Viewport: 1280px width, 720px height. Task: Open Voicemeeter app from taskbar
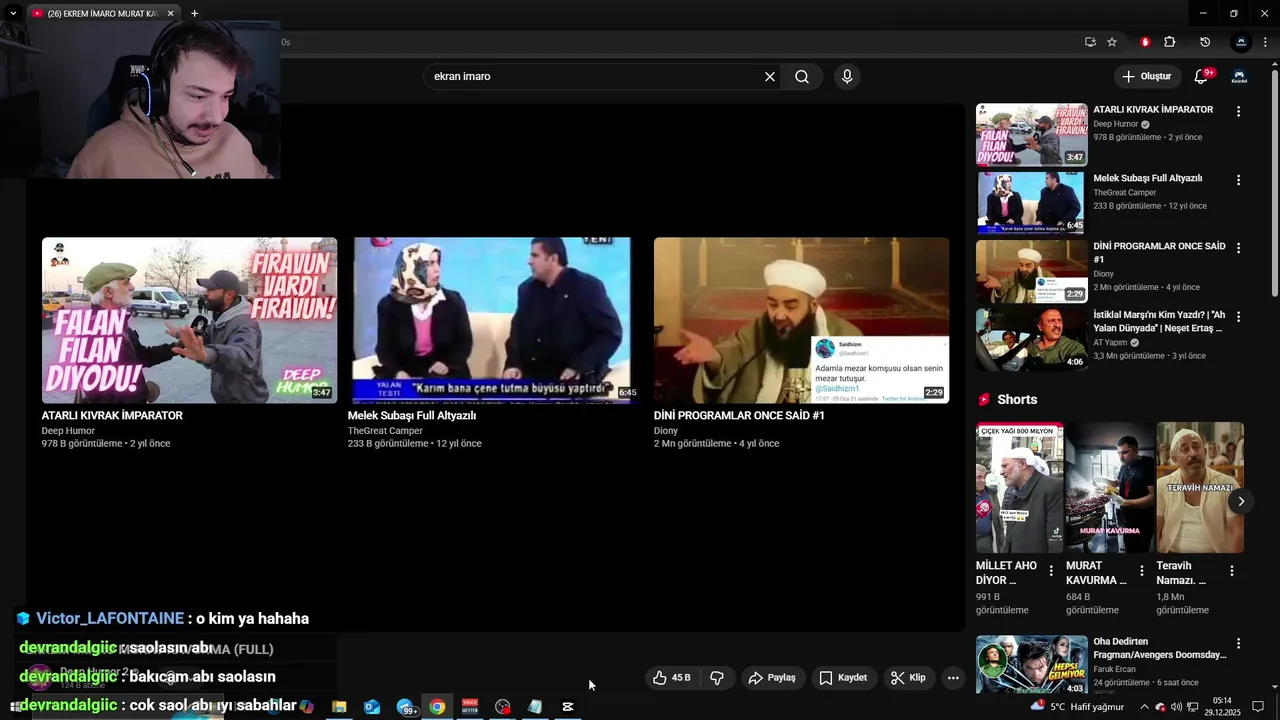(x=470, y=707)
